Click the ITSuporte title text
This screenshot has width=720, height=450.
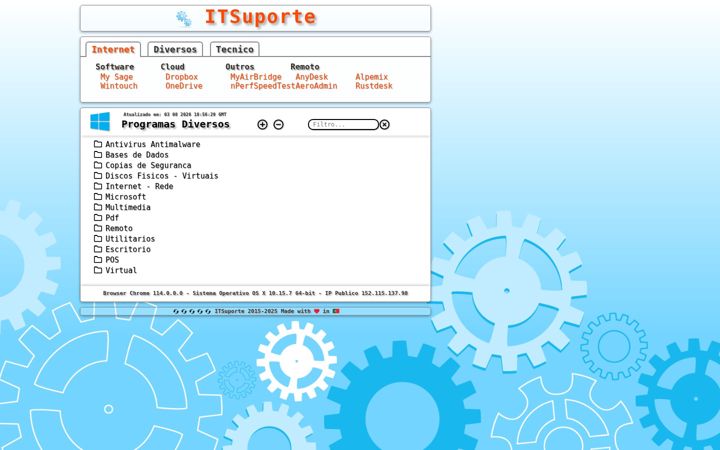260,17
